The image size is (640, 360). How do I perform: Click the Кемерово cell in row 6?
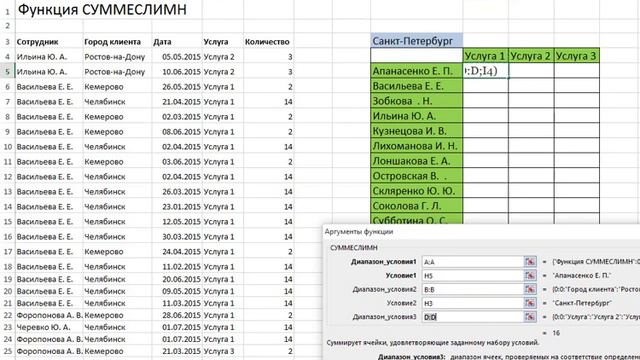click(117, 87)
